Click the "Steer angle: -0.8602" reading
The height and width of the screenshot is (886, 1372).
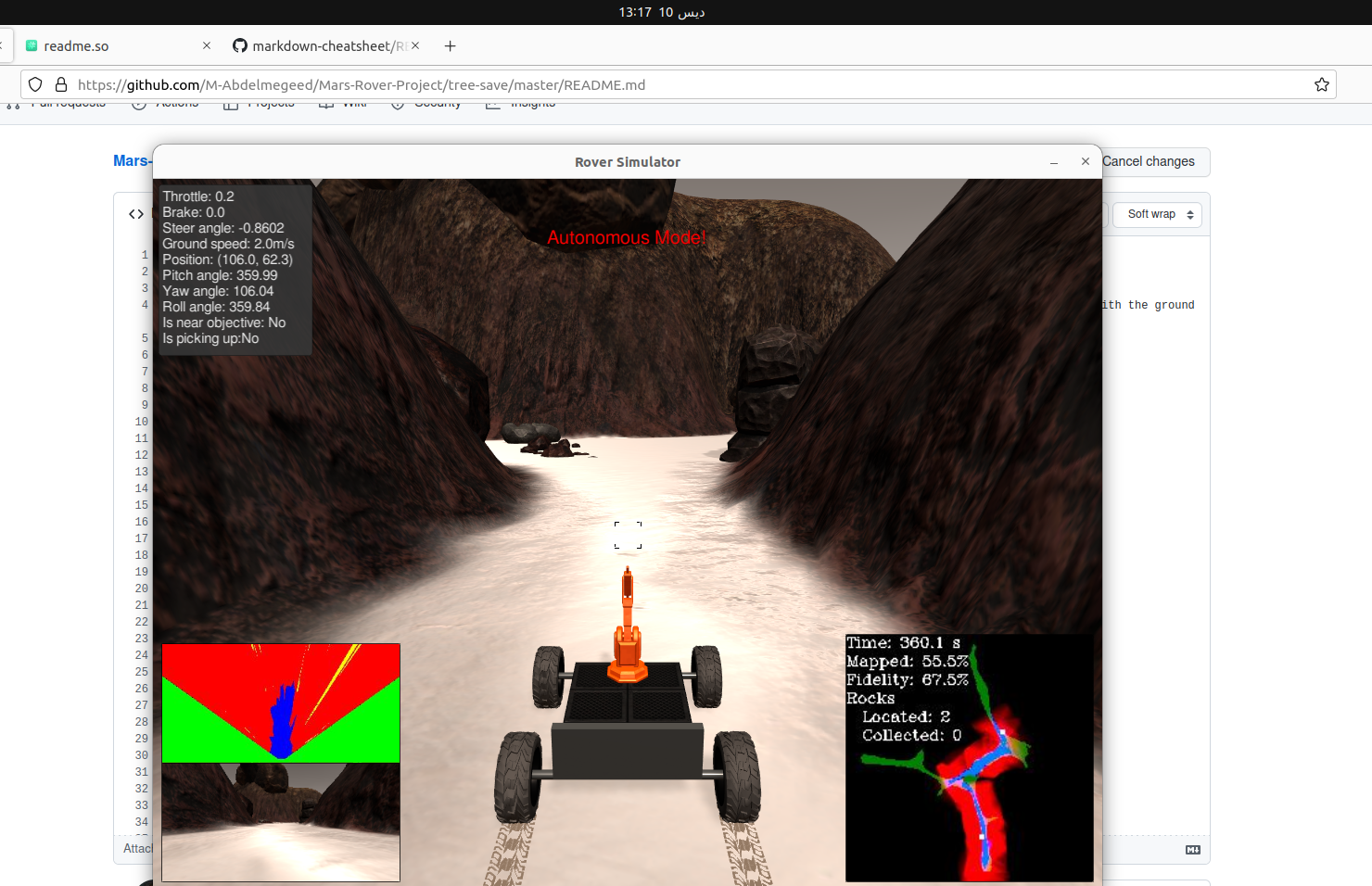coord(223,228)
